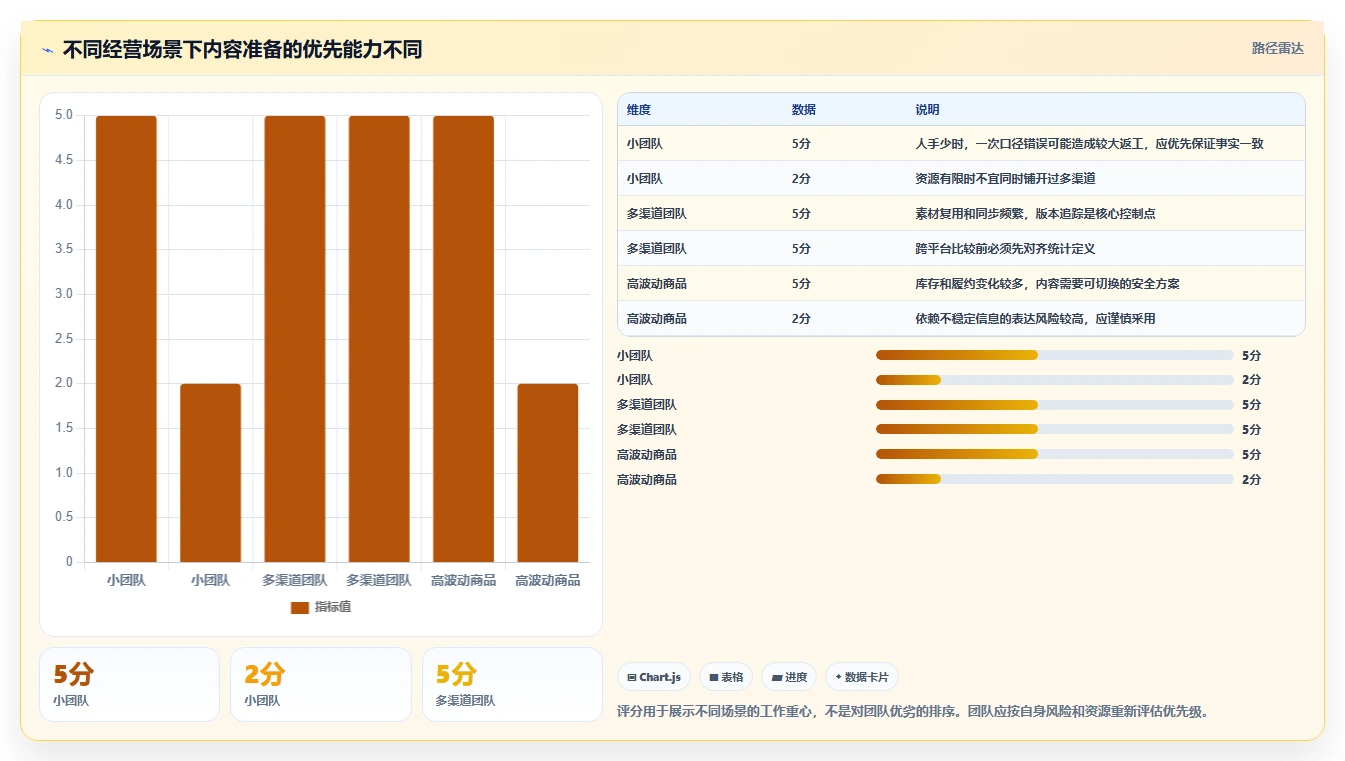
Task: Click the Chart.js tag chip
Action: (654, 677)
